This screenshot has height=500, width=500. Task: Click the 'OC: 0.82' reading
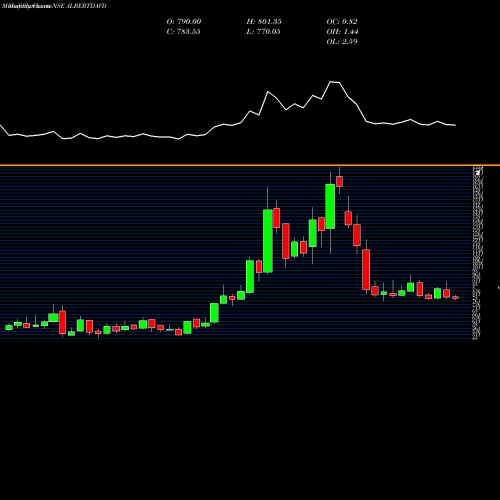[342, 22]
